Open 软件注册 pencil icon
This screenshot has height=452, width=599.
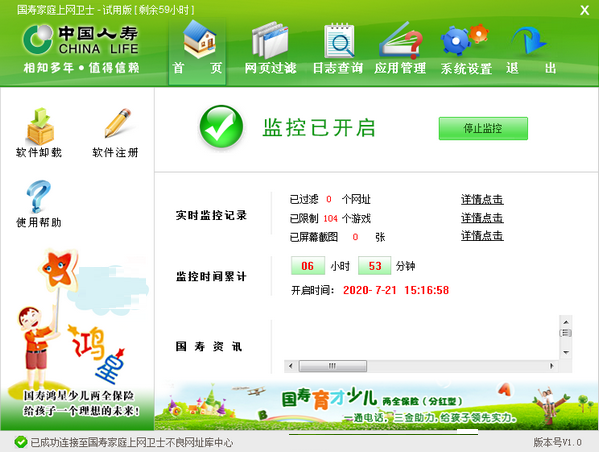pyautogui.click(x=118, y=123)
